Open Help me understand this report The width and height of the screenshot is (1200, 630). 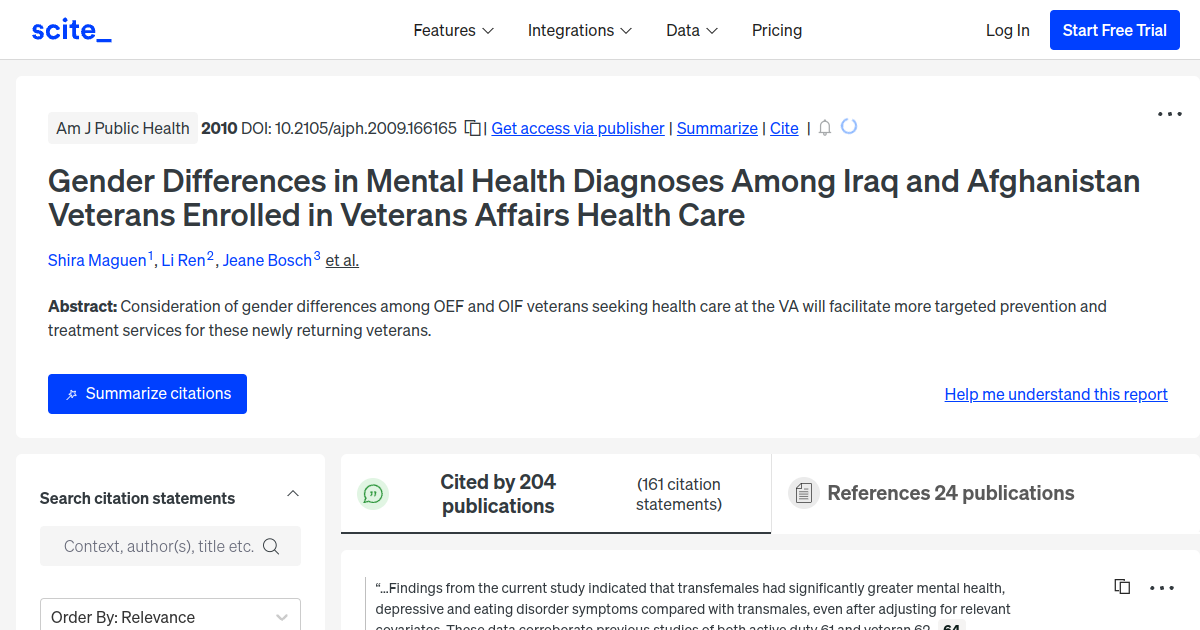[x=1056, y=394]
